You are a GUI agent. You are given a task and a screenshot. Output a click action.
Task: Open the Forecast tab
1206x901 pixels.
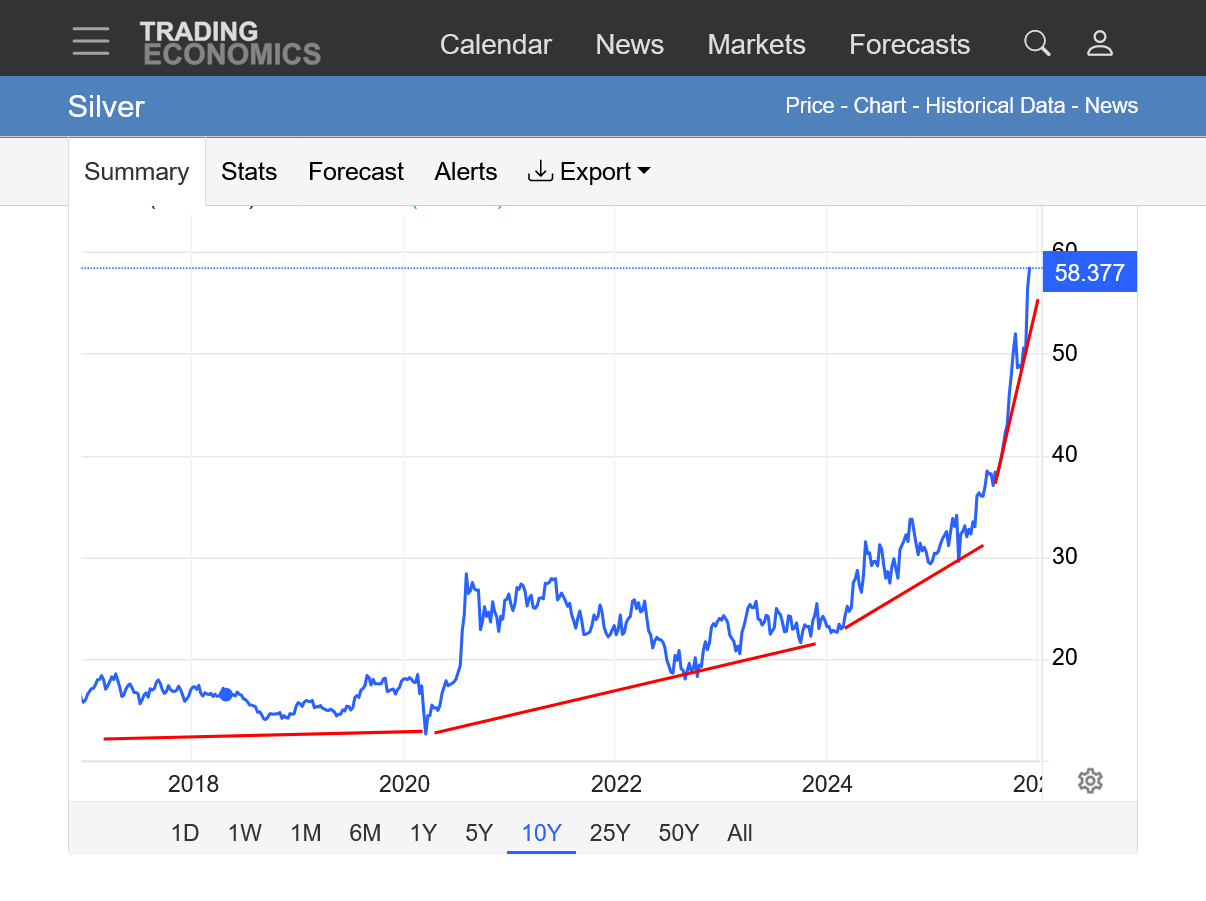pyautogui.click(x=356, y=172)
